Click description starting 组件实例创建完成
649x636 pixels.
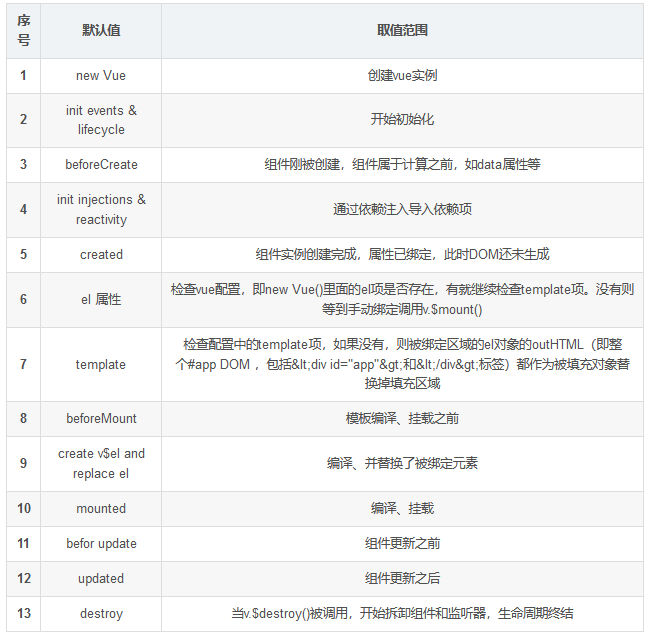pos(402,254)
